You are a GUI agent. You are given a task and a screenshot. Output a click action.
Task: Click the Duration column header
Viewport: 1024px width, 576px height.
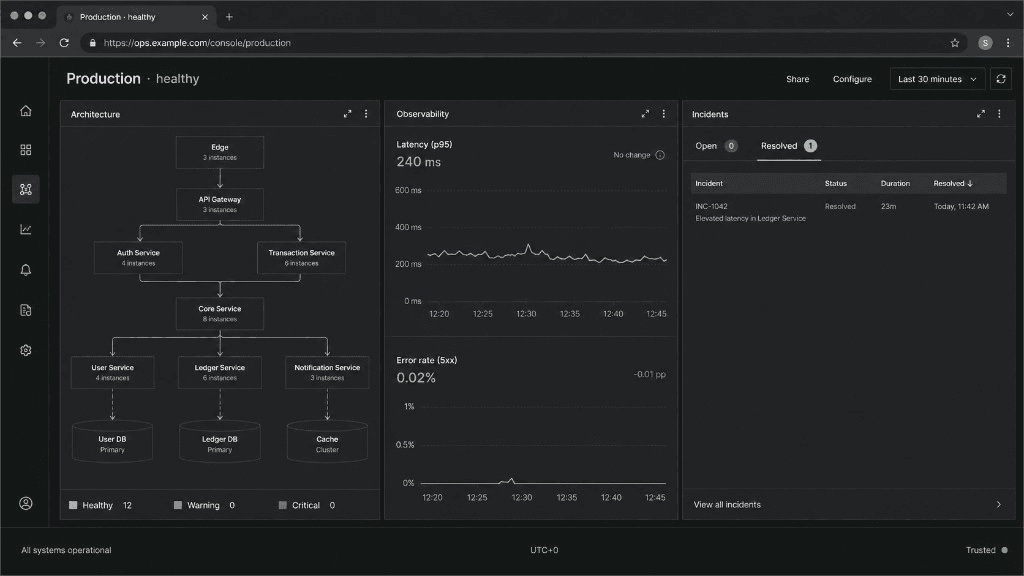point(895,184)
